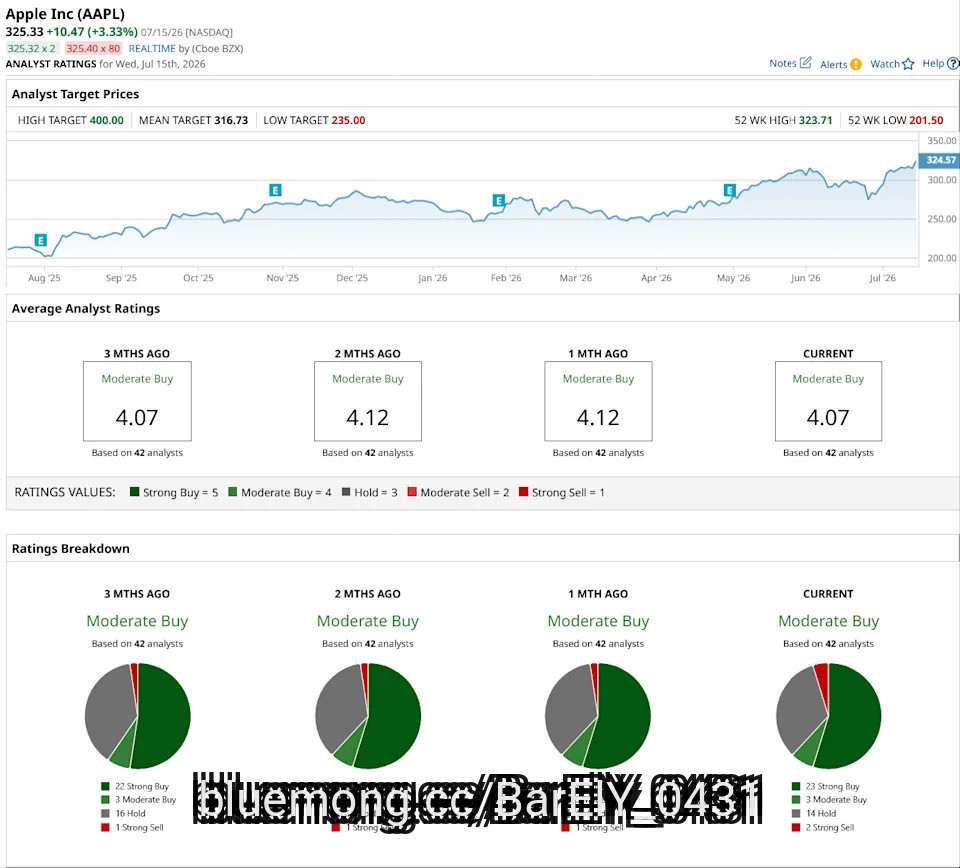Click 1 Strong Sell under 3 MTHS AGO pie
The image size is (960, 868).
point(132,828)
